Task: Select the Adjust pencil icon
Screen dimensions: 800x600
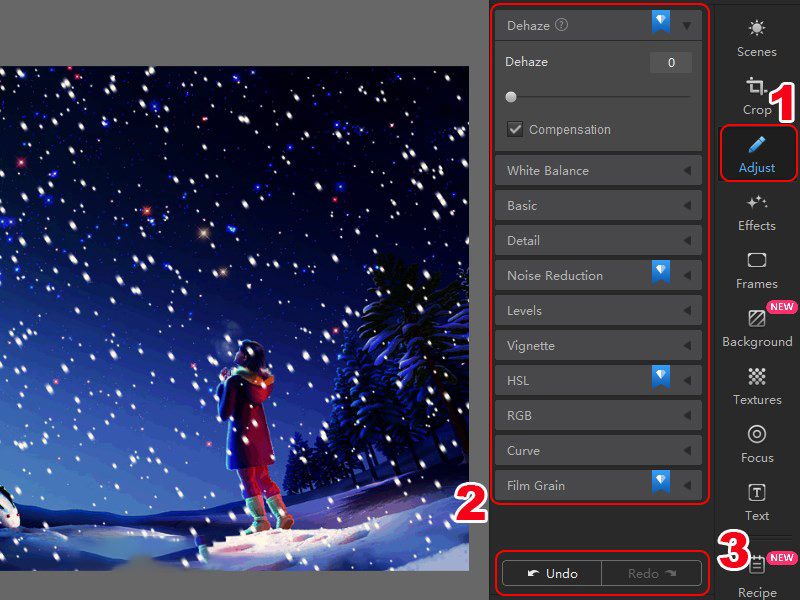Action: tap(757, 144)
